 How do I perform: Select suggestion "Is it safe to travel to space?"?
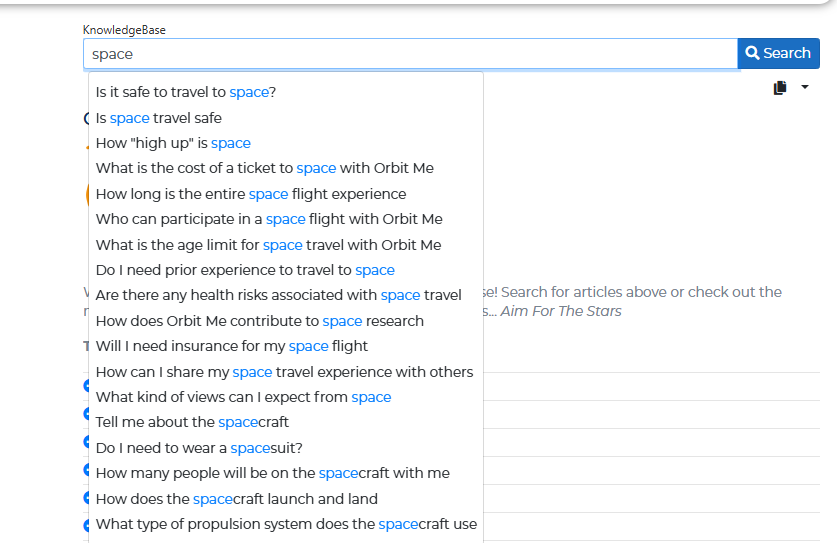click(x=186, y=92)
